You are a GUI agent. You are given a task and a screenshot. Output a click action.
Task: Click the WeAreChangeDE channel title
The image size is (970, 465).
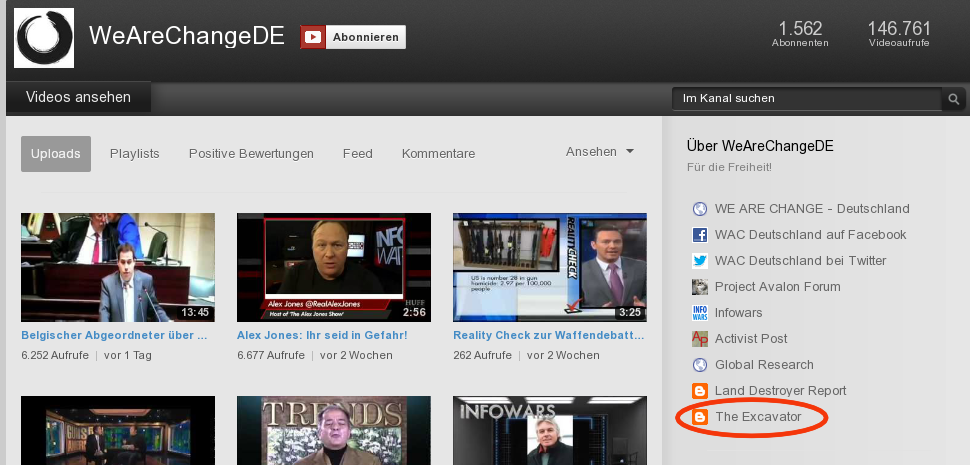(187, 36)
